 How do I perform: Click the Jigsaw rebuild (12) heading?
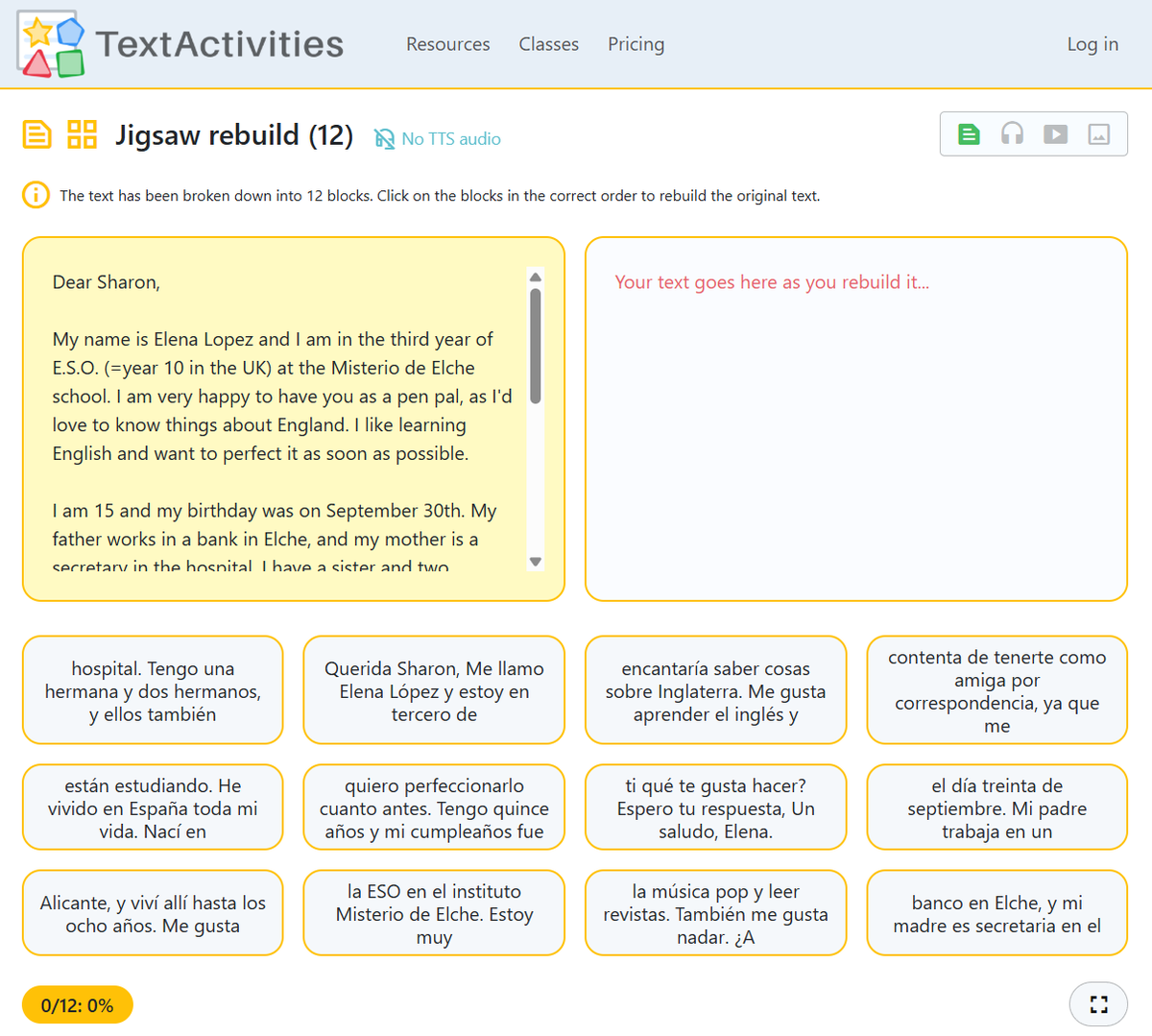tap(234, 135)
